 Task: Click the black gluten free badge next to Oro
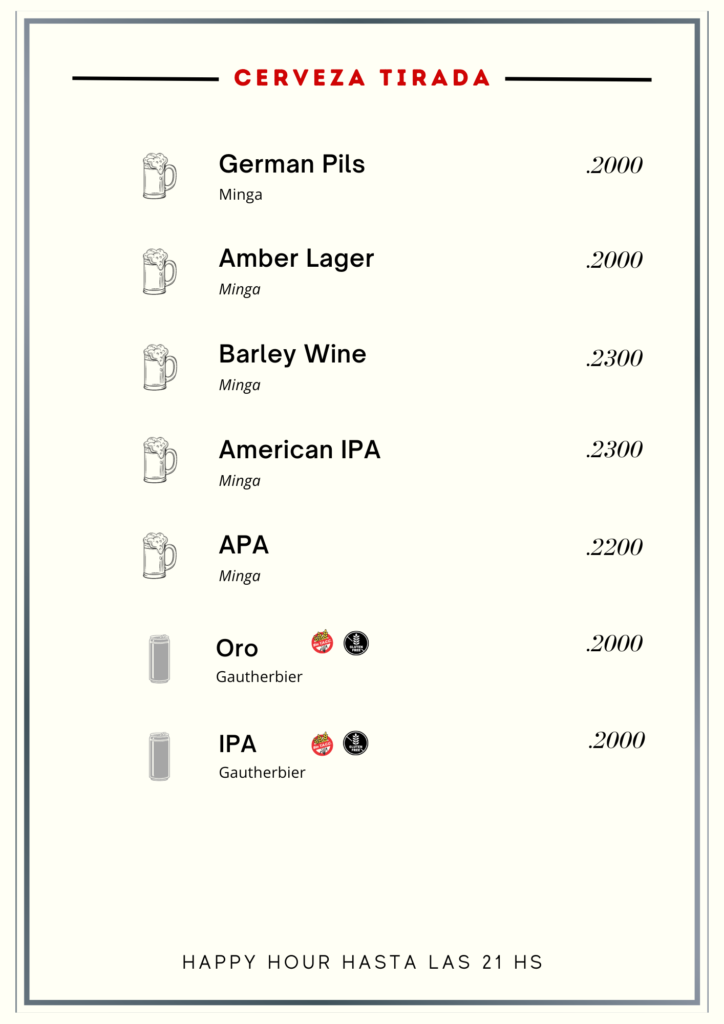tap(356, 643)
